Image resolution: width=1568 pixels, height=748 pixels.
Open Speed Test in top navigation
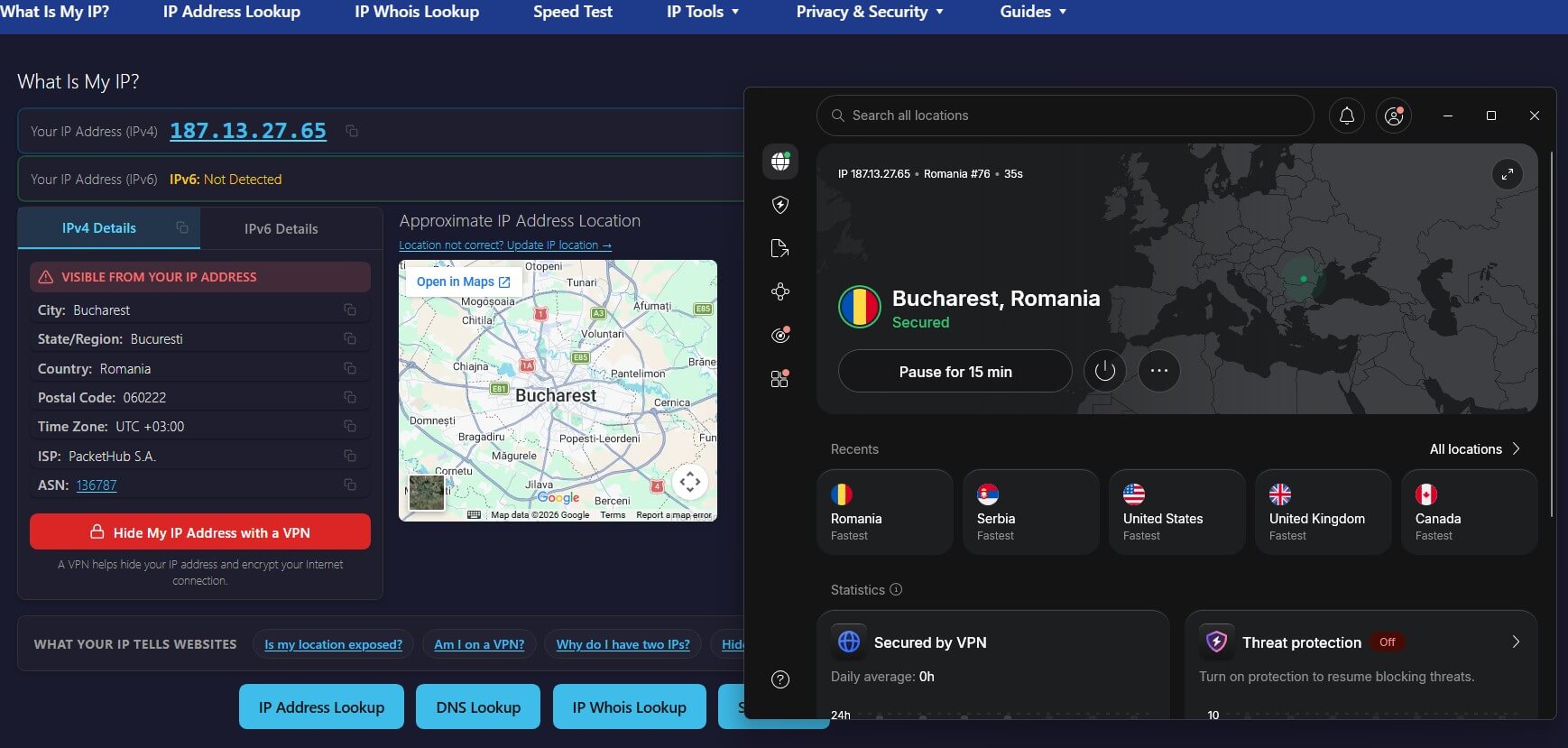tap(573, 12)
